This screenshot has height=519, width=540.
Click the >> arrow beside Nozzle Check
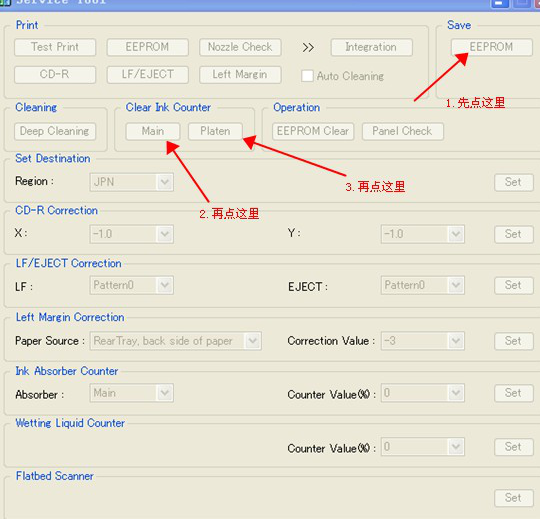308,47
